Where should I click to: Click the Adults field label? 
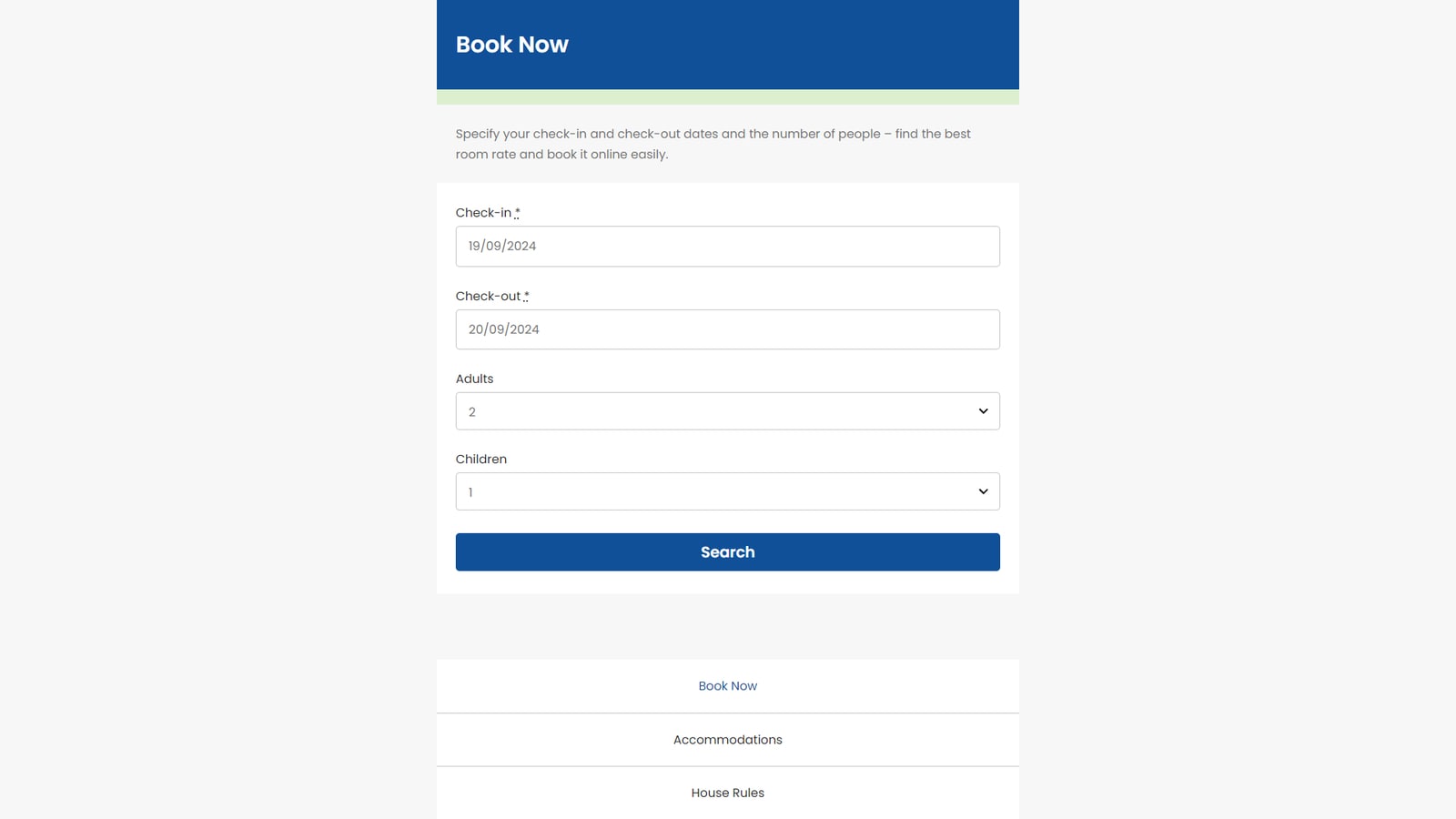pos(474,379)
